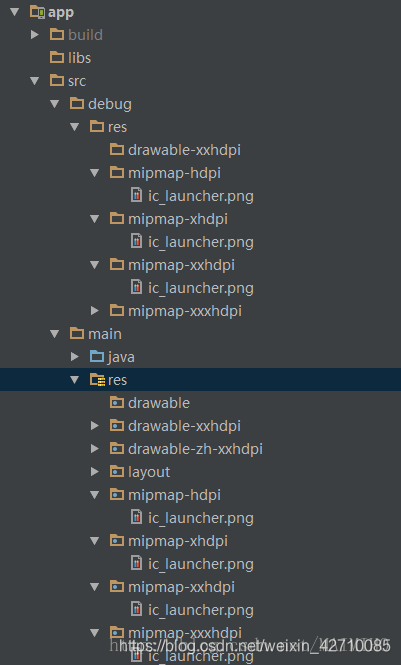Viewport: 401px width, 665px height.
Task: Collapse the src folder arrow
Action: [35, 81]
